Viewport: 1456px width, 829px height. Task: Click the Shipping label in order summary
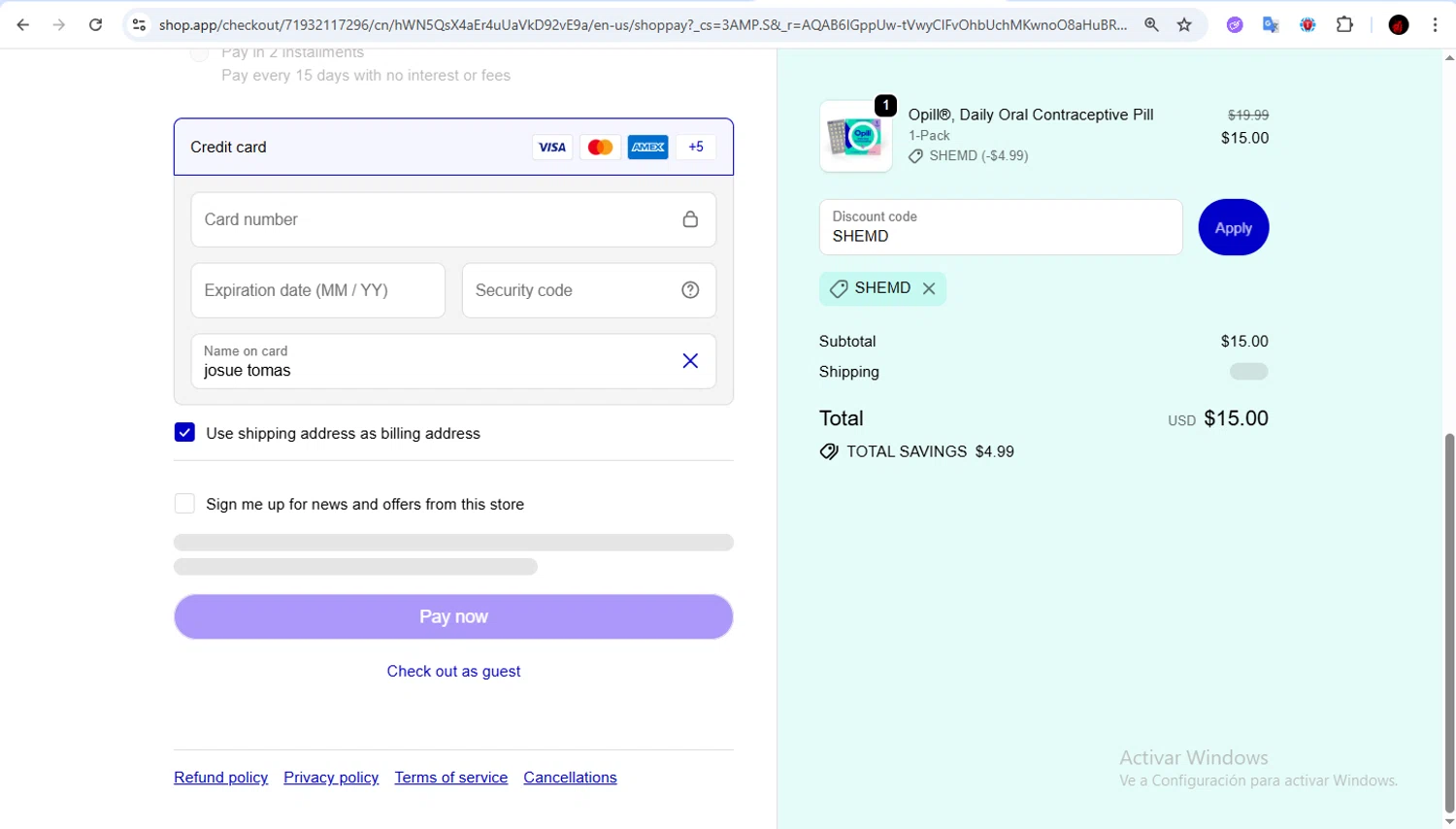point(849,372)
